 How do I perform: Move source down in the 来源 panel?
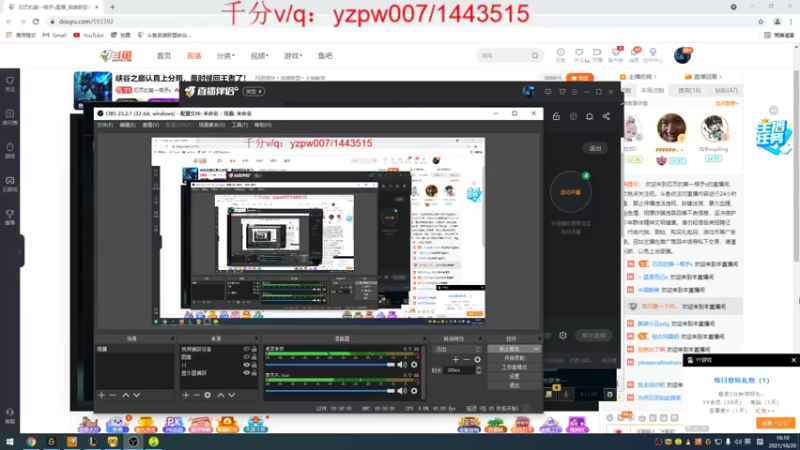(232, 395)
